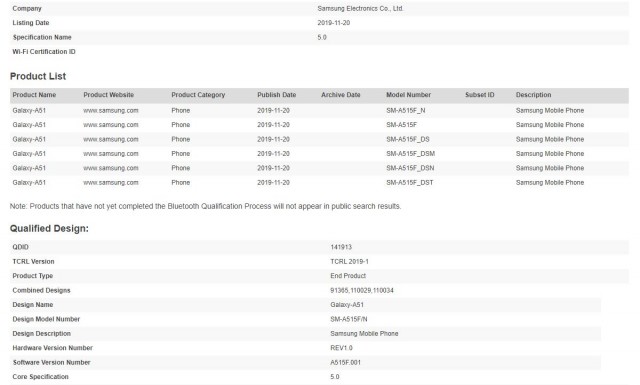This screenshot has width=640, height=385.
Task: Click the SM-A515F_DS model cell
Action: coord(408,139)
